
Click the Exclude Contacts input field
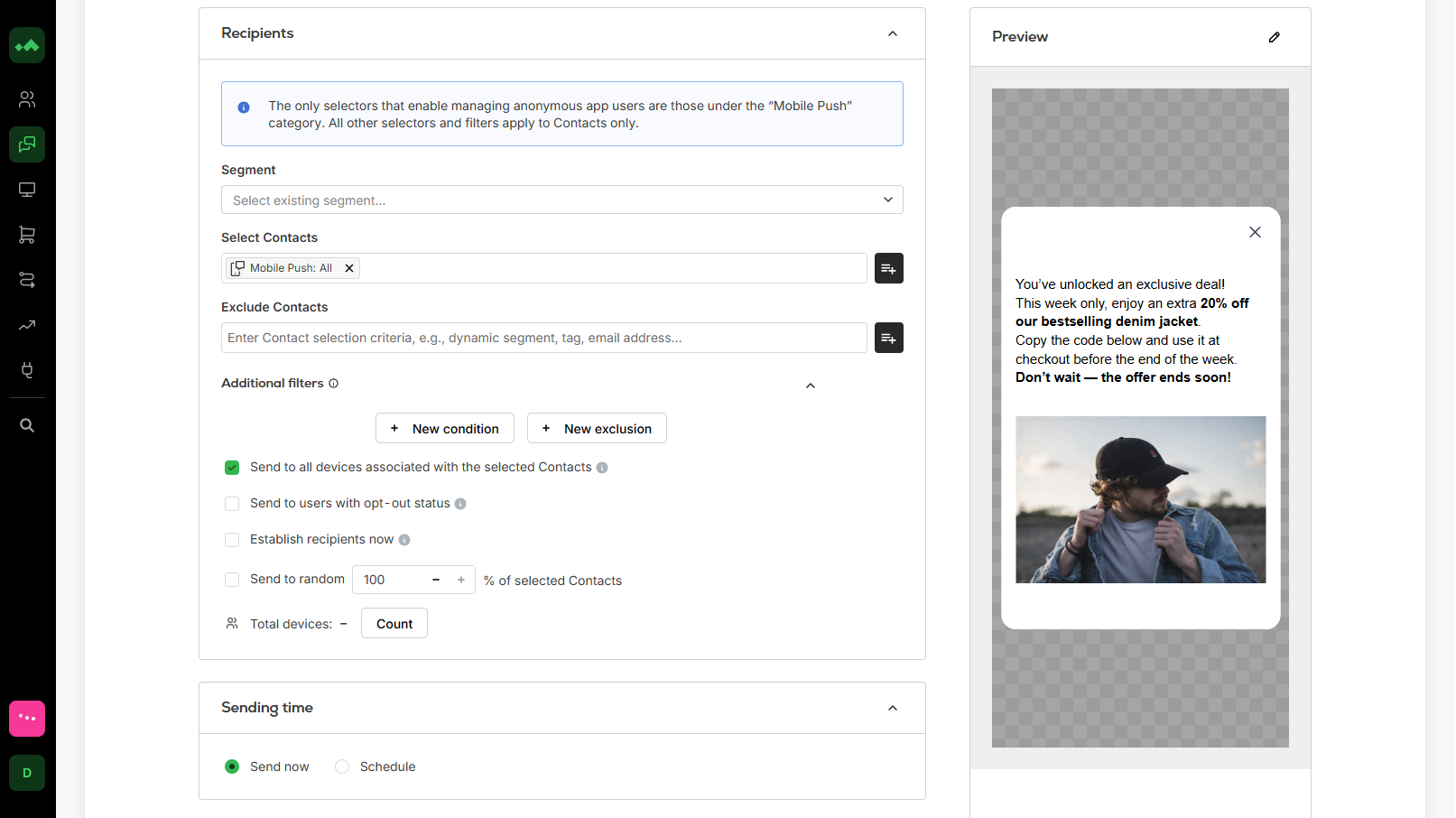[x=544, y=338]
